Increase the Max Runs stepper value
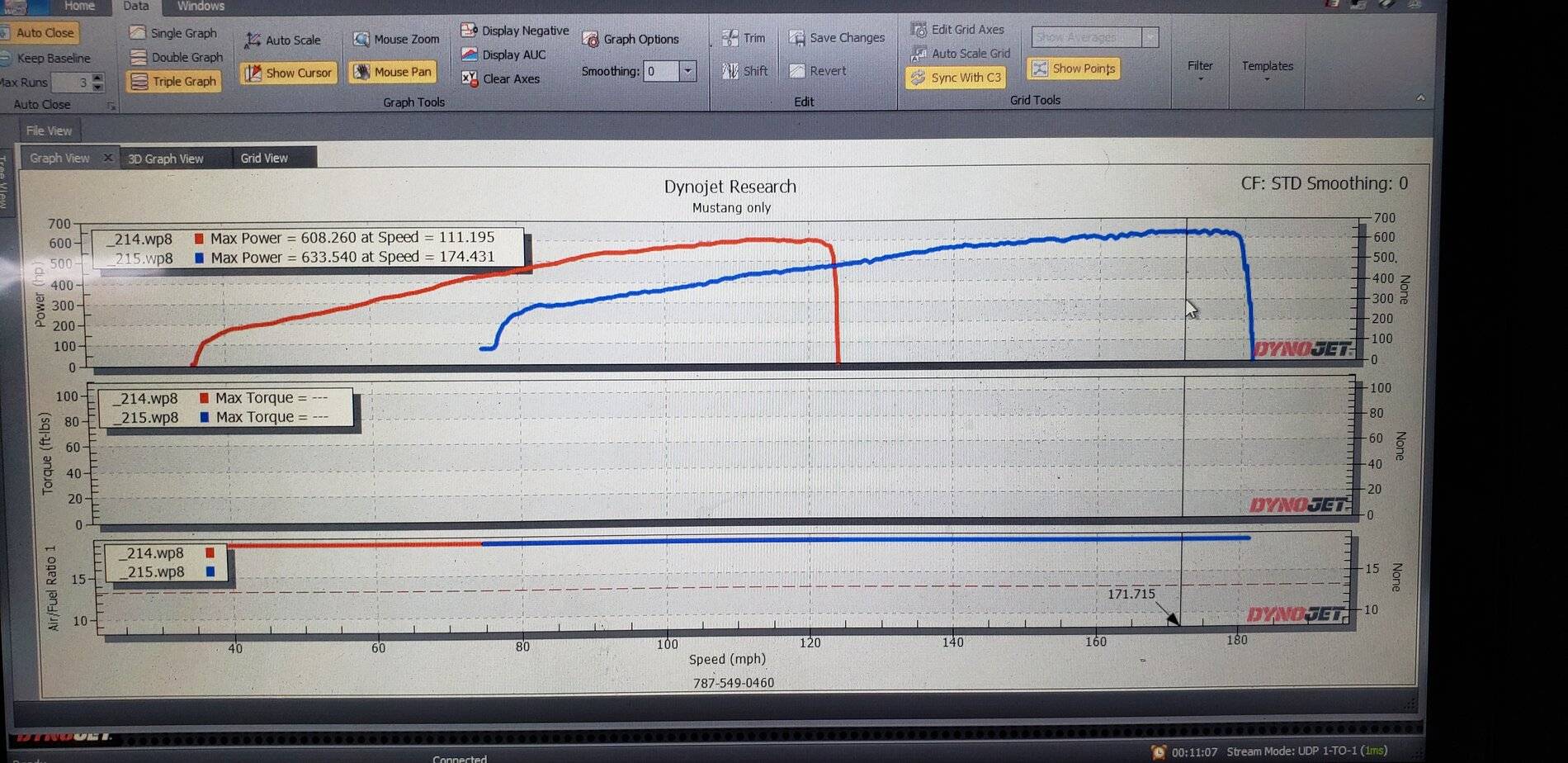 pos(98,78)
